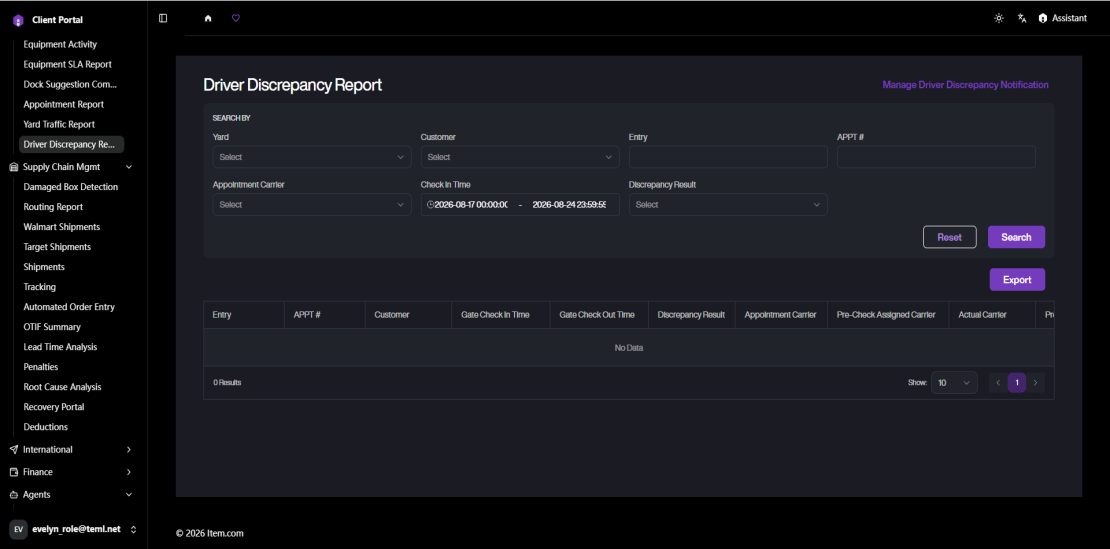The image size is (1110, 549).
Task: Open Routing Report
Action: click(53, 207)
